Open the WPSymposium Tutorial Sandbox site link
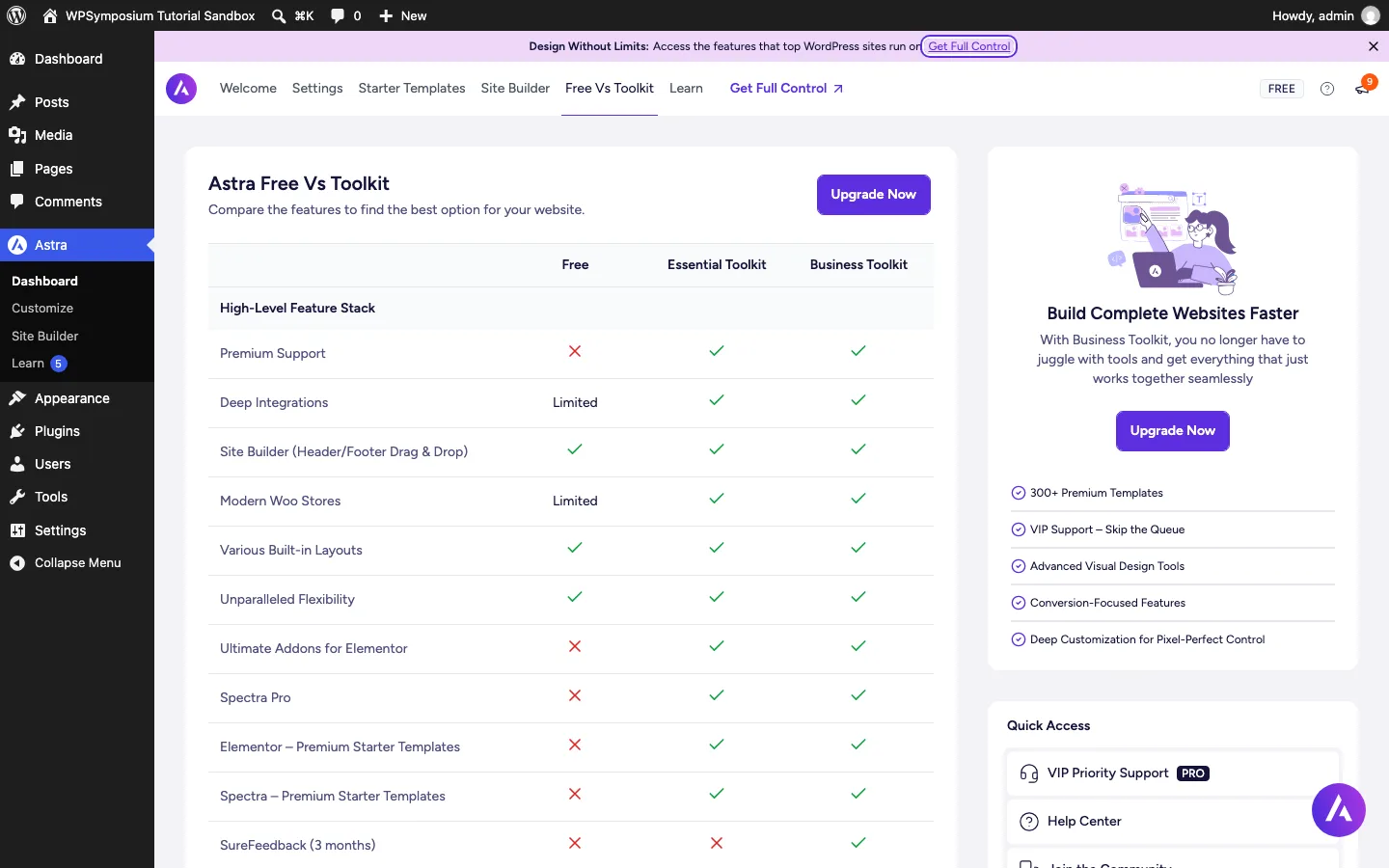1389x868 pixels. pyautogui.click(x=150, y=15)
